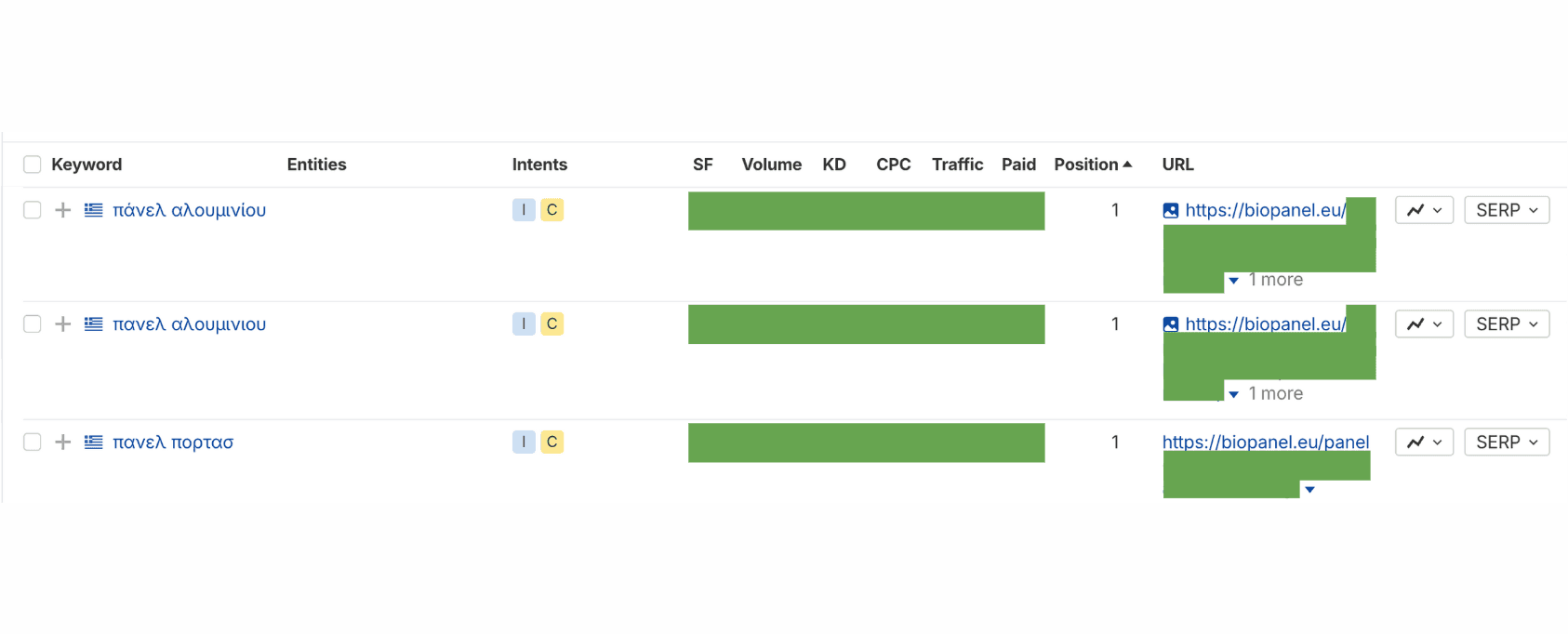This screenshot has height=634, width=1568.
Task: Click the Greek flag icon for πανελ αλουμινιου
Action: (x=94, y=324)
